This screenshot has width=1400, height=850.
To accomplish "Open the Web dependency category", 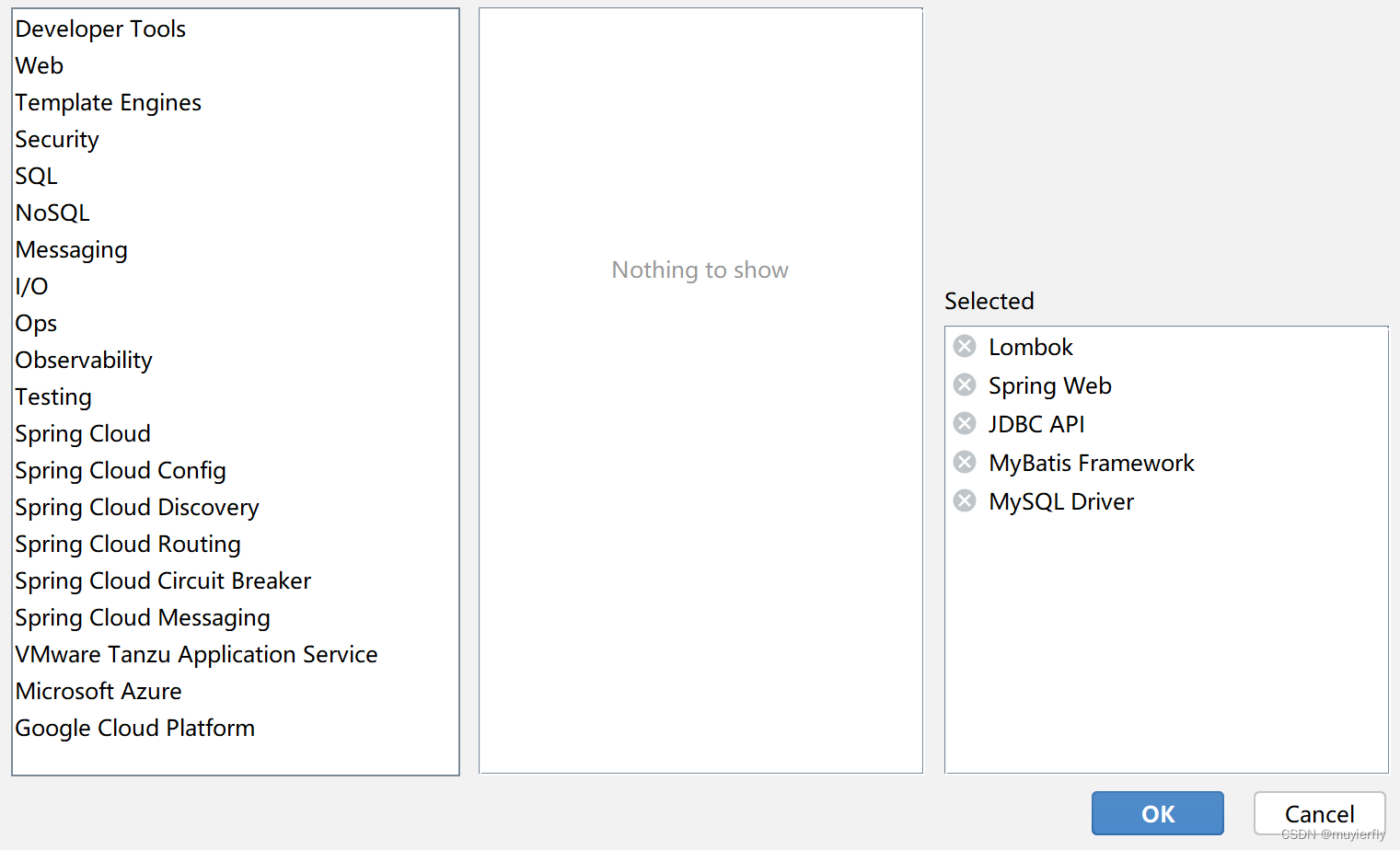I will coord(236,65).
